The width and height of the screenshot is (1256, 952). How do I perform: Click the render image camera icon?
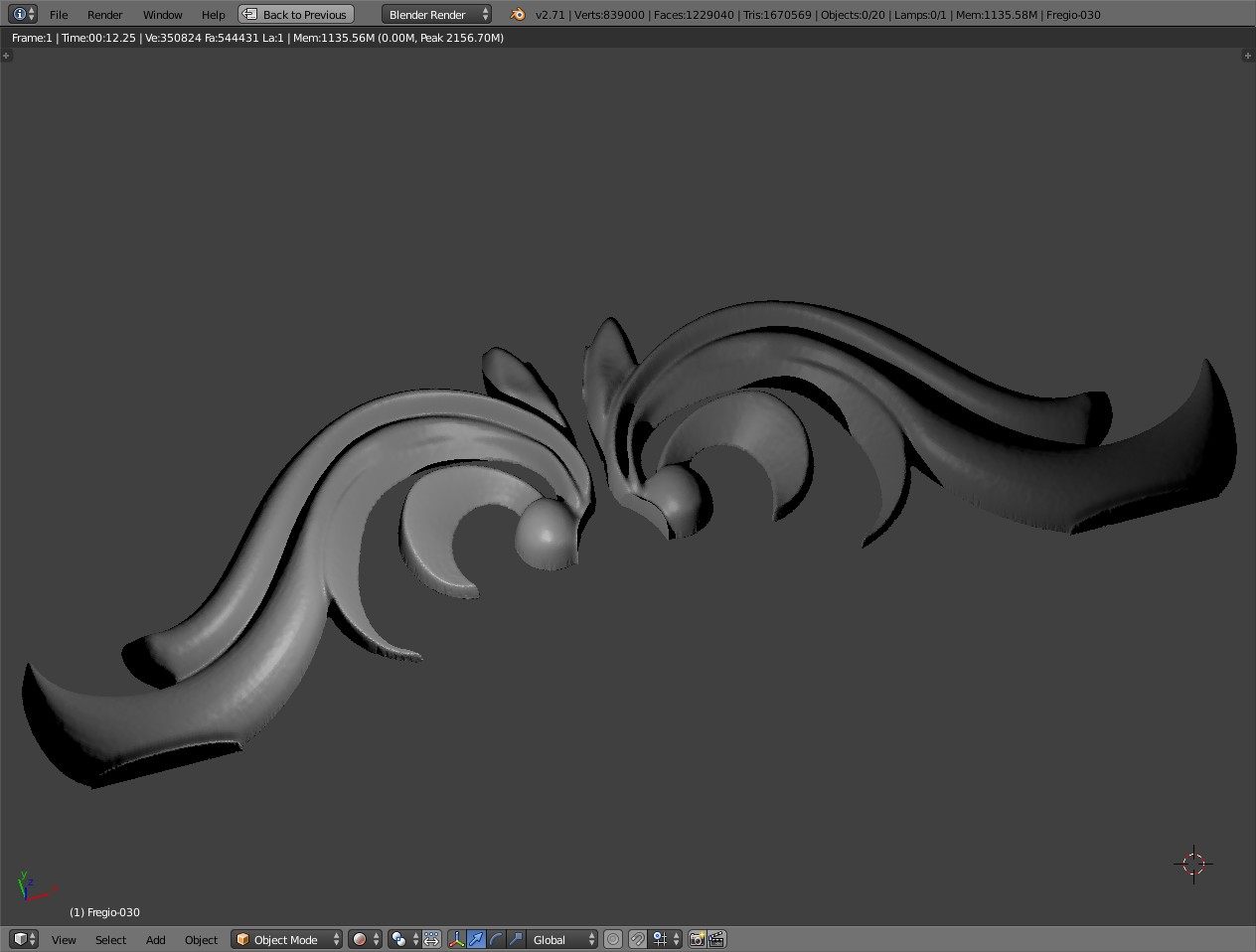pyautogui.click(x=697, y=939)
